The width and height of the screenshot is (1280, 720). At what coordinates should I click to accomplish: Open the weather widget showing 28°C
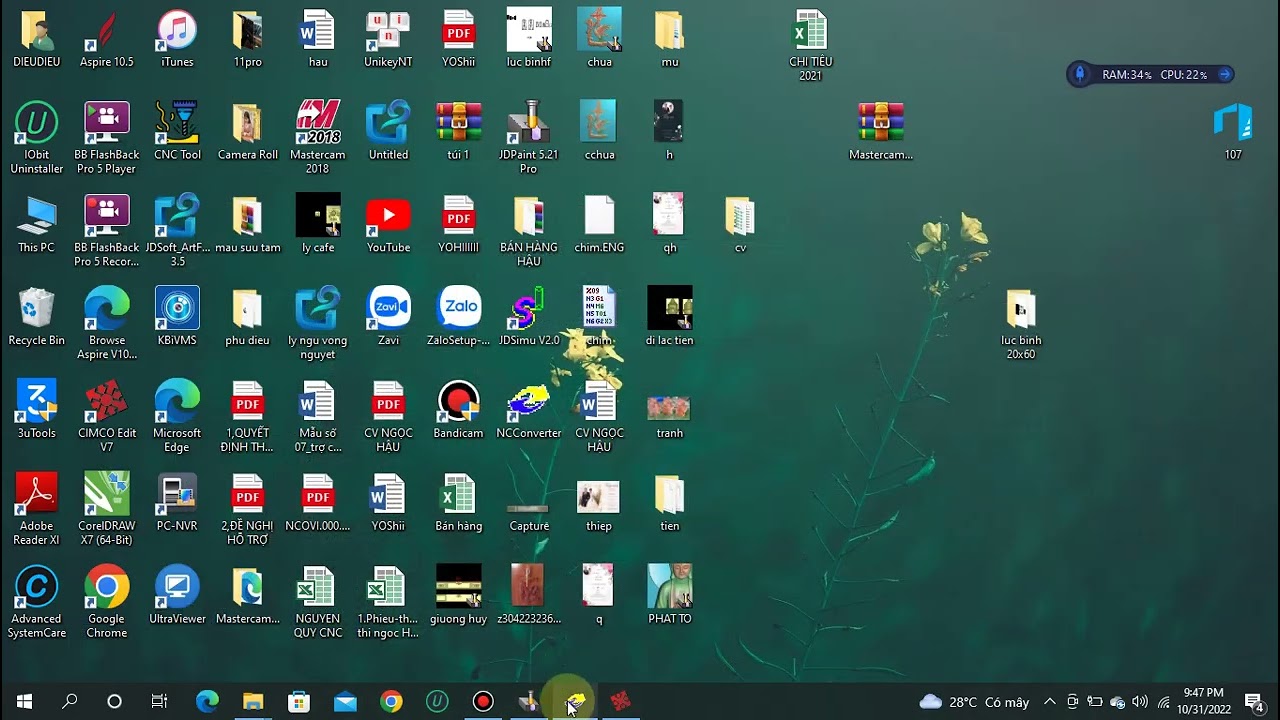coord(974,702)
